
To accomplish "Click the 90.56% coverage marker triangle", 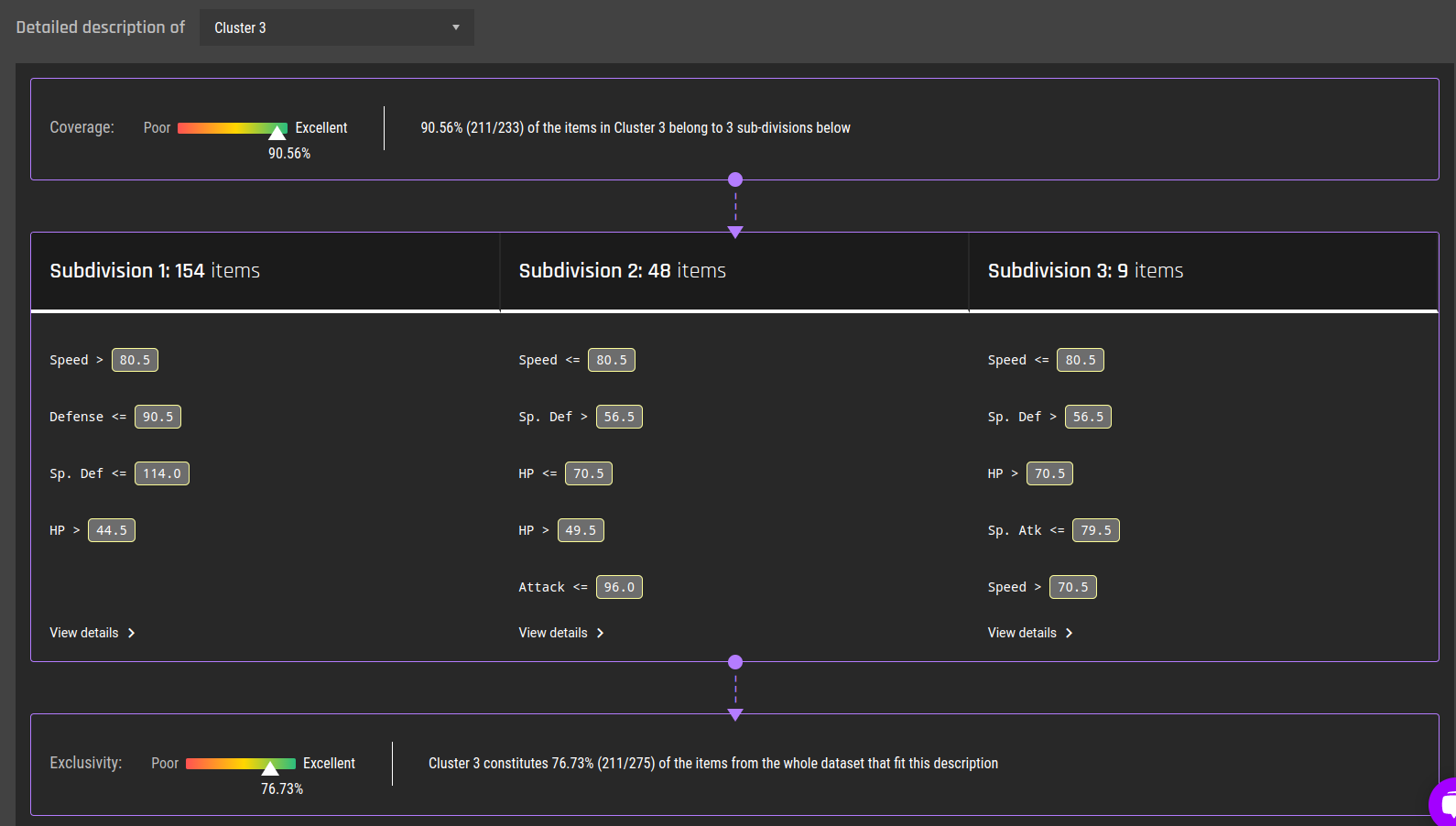I will pyautogui.click(x=277, y=133).
